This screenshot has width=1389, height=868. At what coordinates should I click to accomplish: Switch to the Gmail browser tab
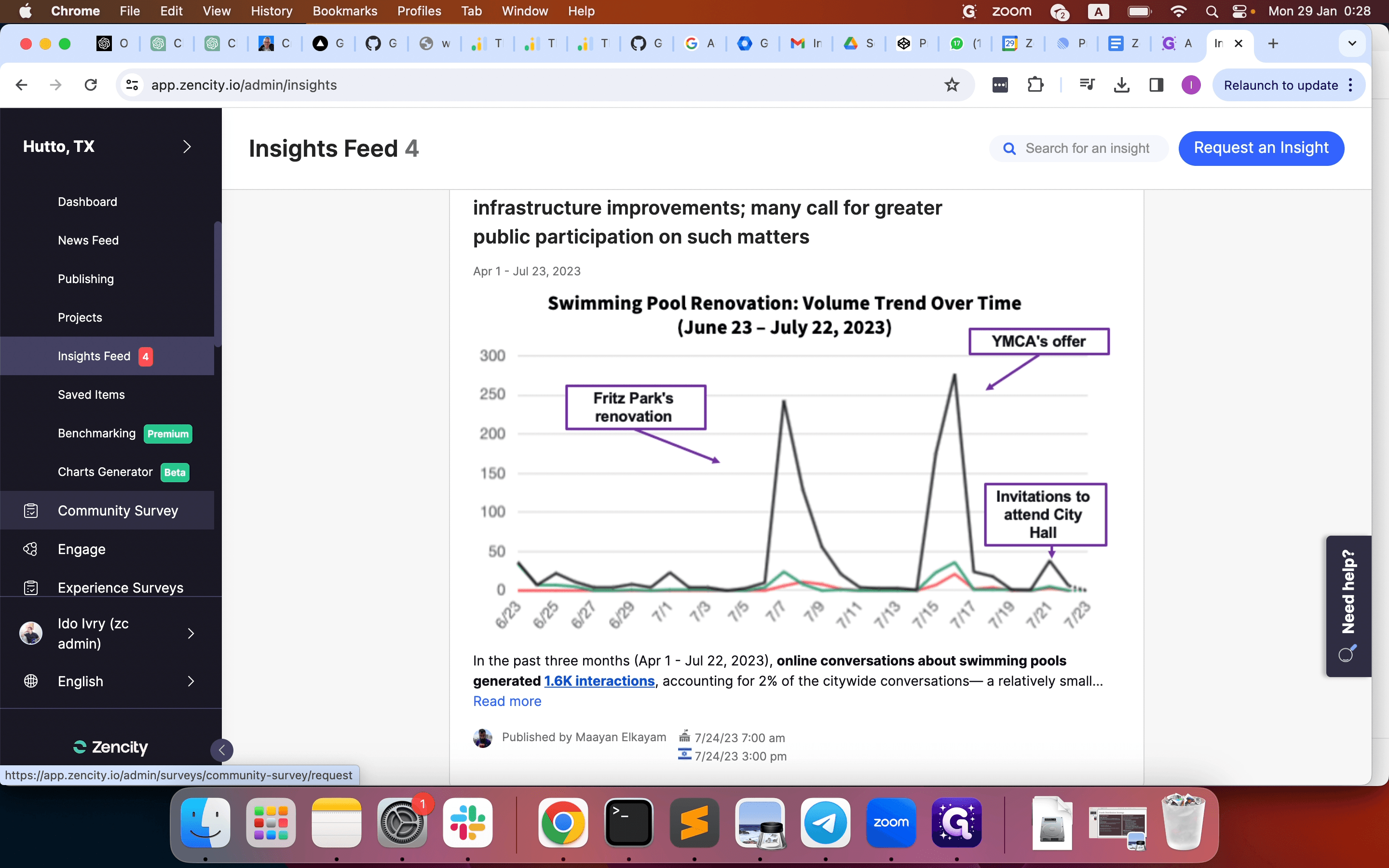point(805,43)
